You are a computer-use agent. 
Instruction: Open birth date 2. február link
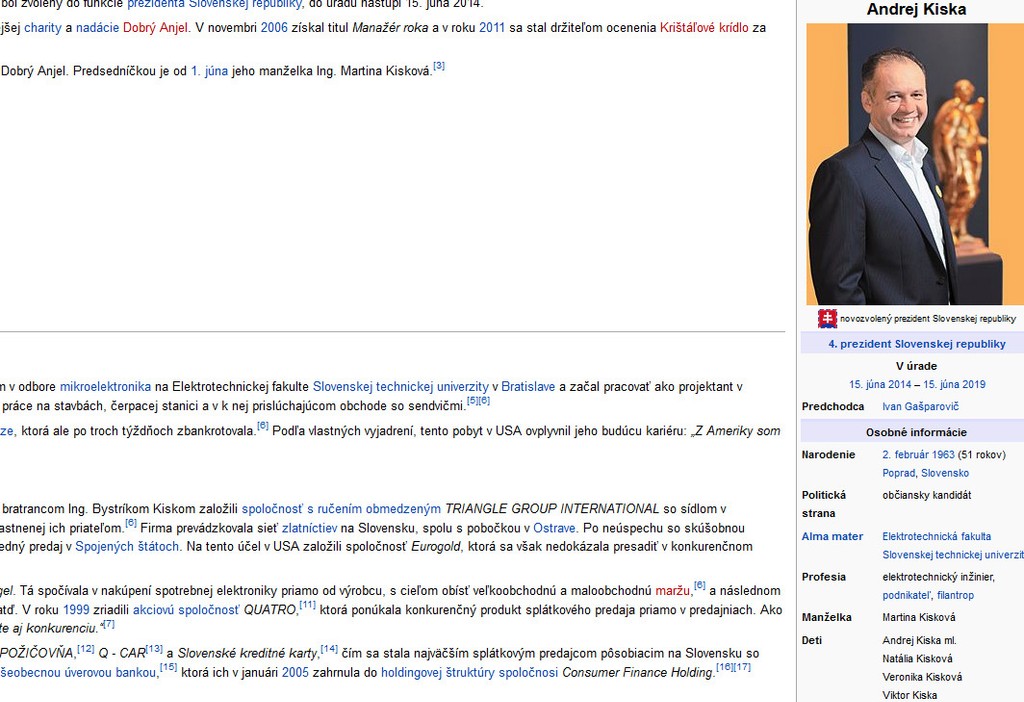(x=918, y=454)
